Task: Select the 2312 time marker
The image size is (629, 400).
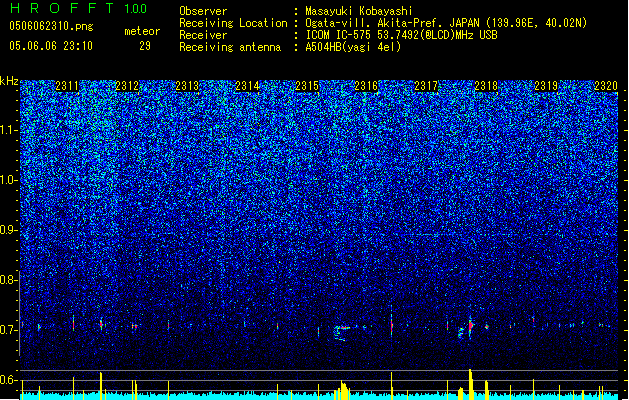Action: [x=127, y=86]
